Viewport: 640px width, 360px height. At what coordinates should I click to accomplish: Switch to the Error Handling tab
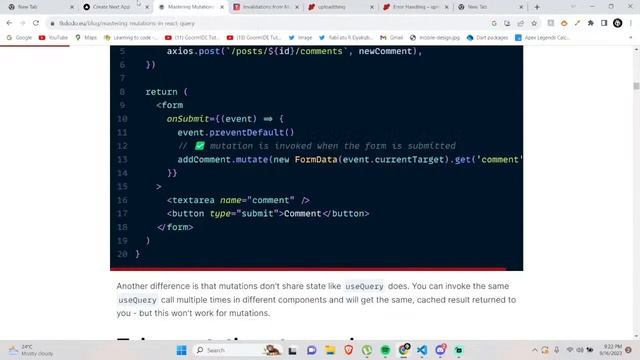(415, 7)
